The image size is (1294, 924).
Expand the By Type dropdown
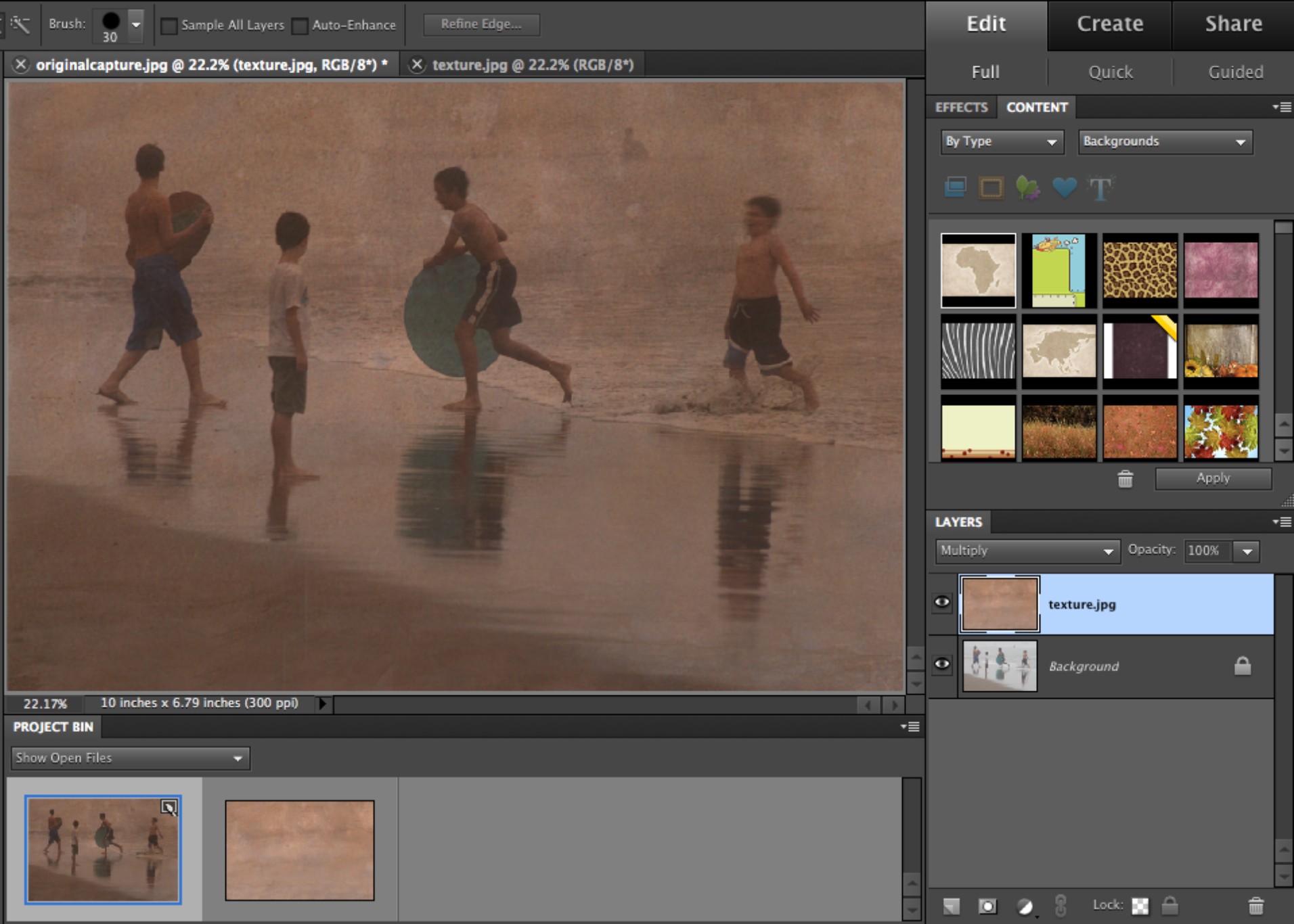point(1002,141)
